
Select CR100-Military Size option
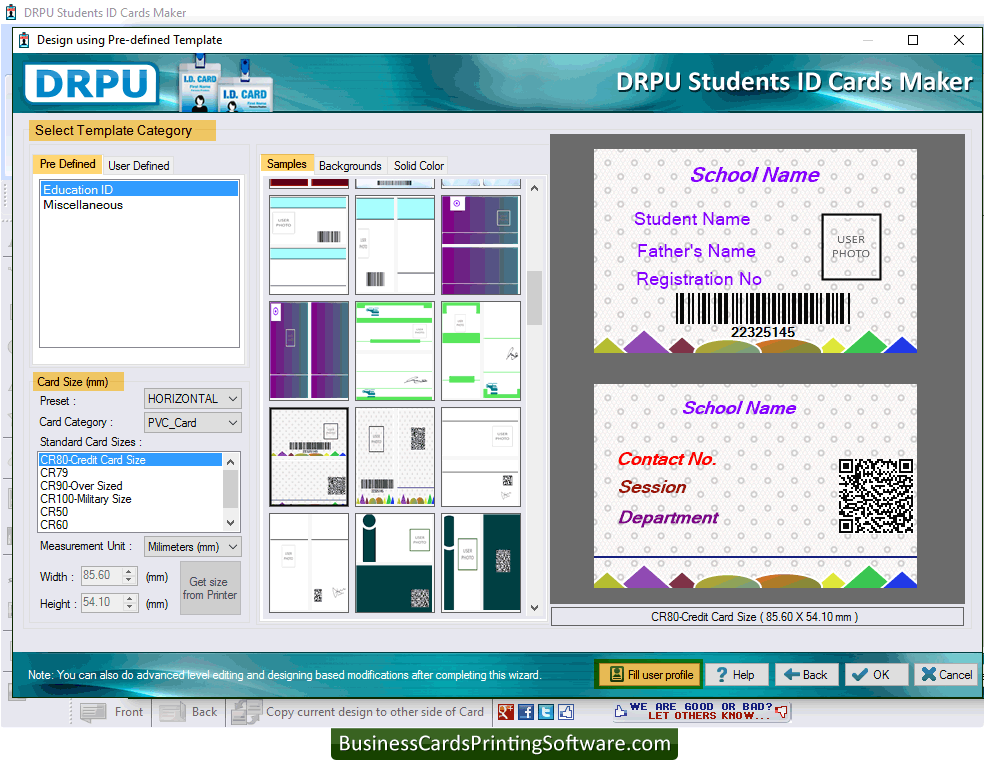pyautogui.click(x=130, y=499)
